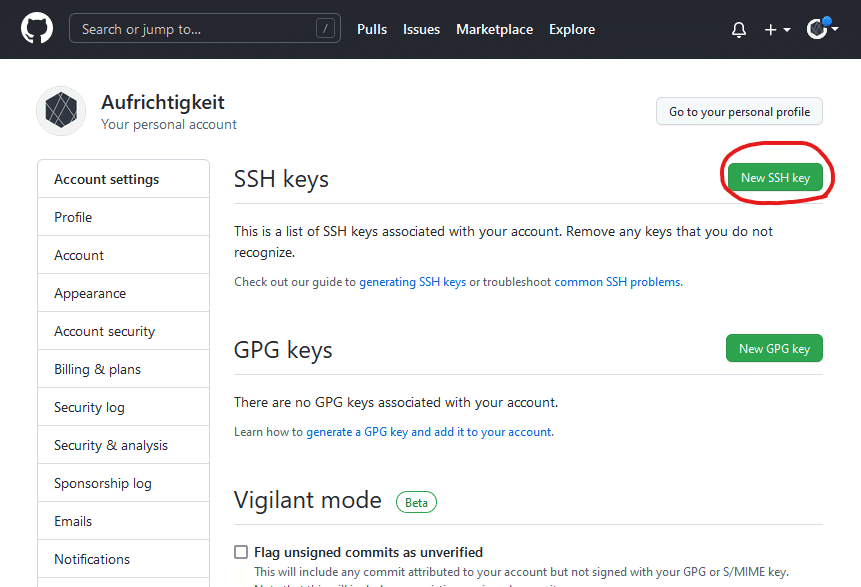Click the SSH keys heading
861x587 pixels.
(x=281, y=179)
